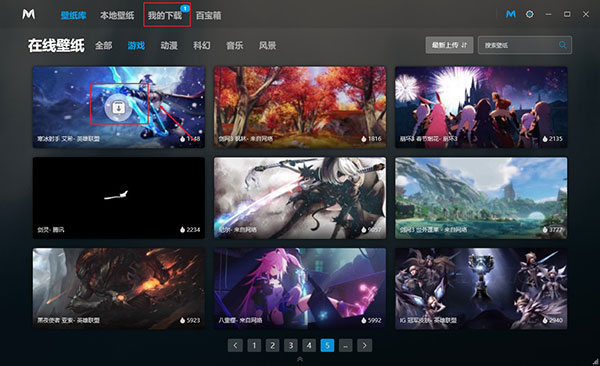Go to the next page arrow

point(364,346)
